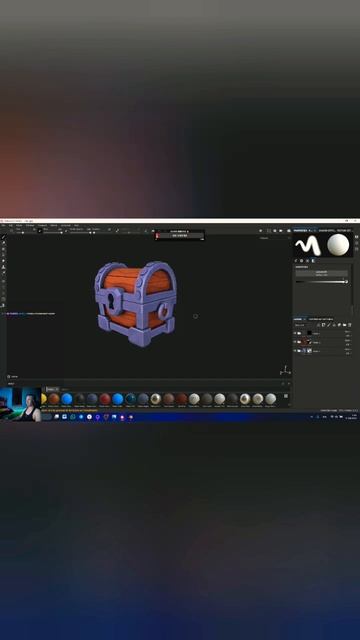Open the Help menu

tap(76, 225)
